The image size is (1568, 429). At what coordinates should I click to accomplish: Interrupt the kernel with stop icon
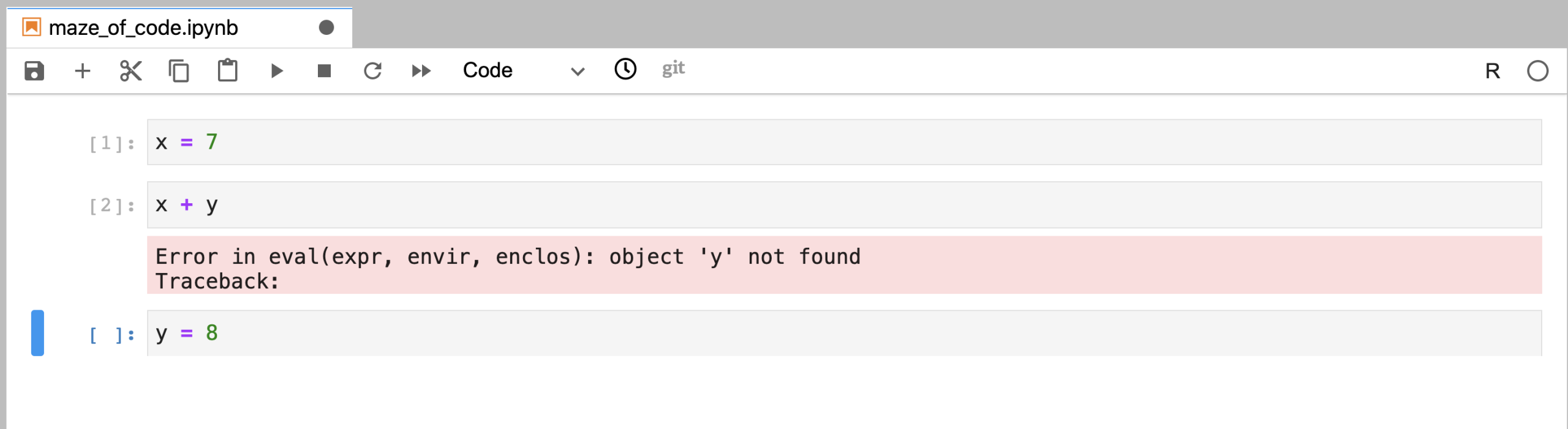coord(324,71)
